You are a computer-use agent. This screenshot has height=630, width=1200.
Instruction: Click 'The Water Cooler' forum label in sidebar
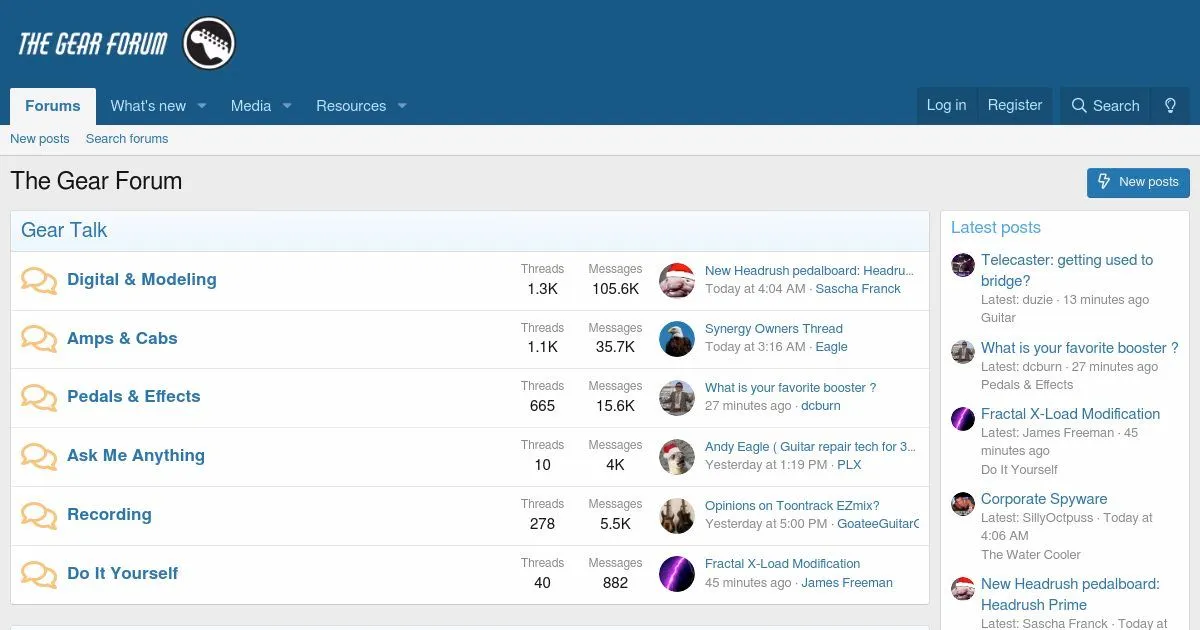click(1031, 554)
